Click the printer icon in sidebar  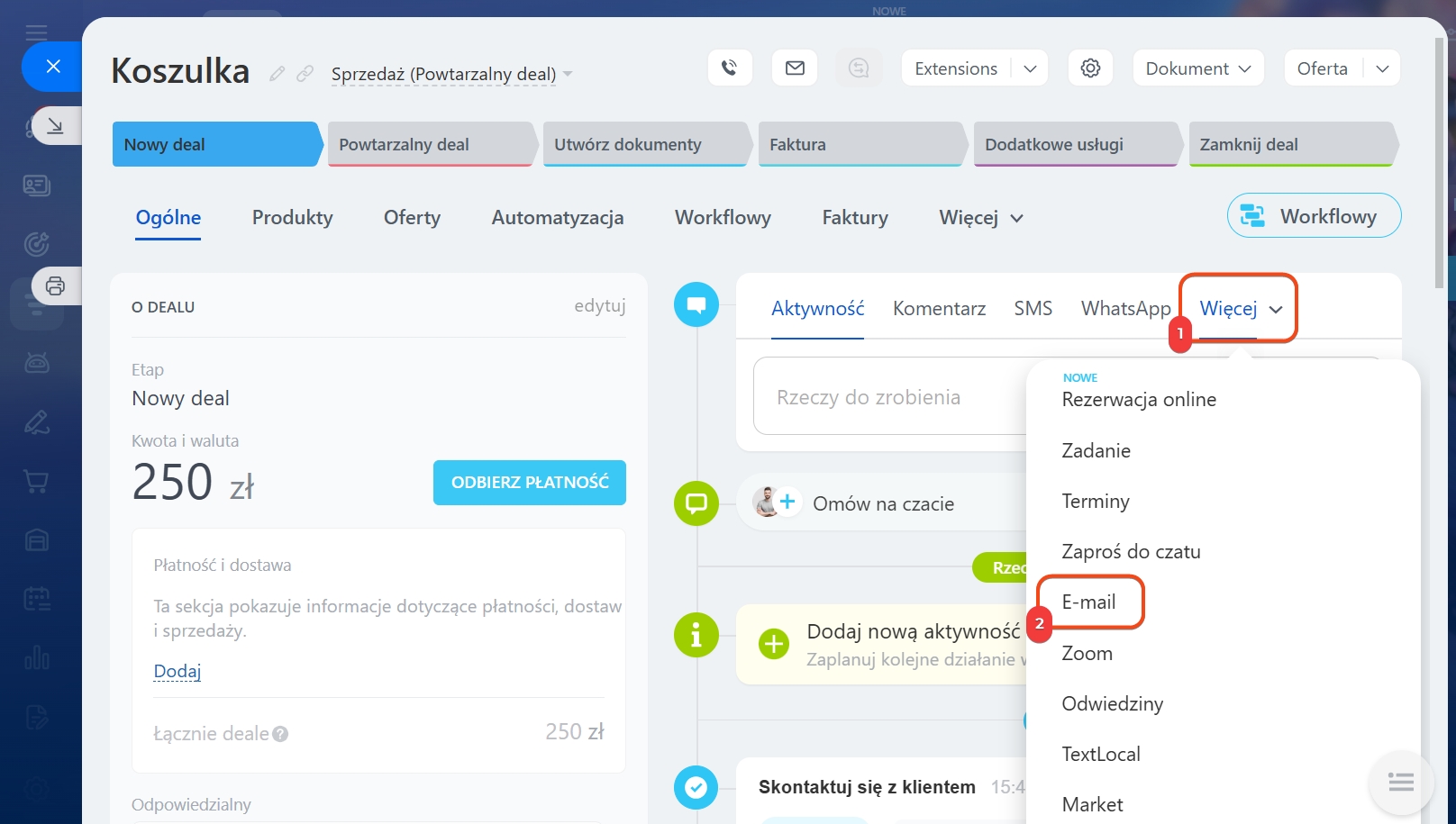[55, 286]
